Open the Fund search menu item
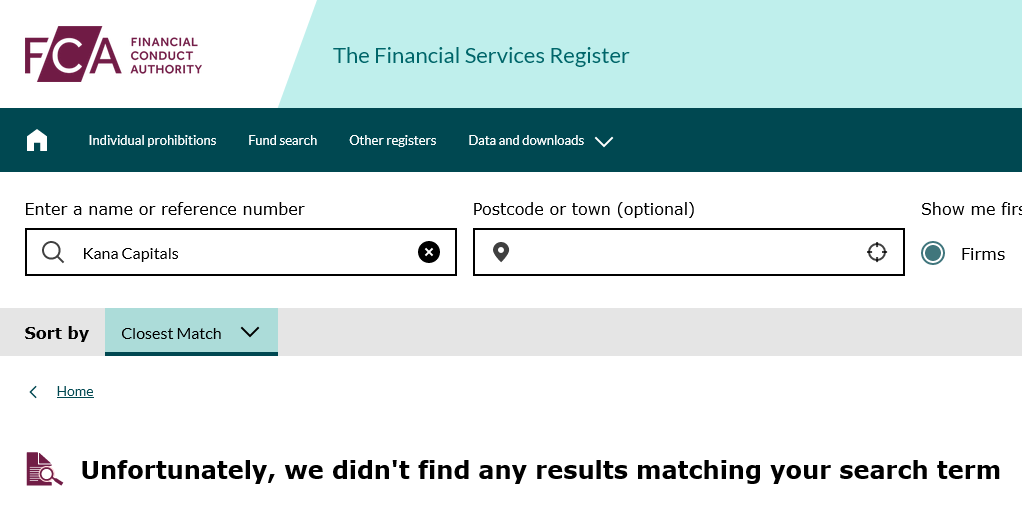The width and height of the screenshot is (1022, 509). (x=282, y=141)
